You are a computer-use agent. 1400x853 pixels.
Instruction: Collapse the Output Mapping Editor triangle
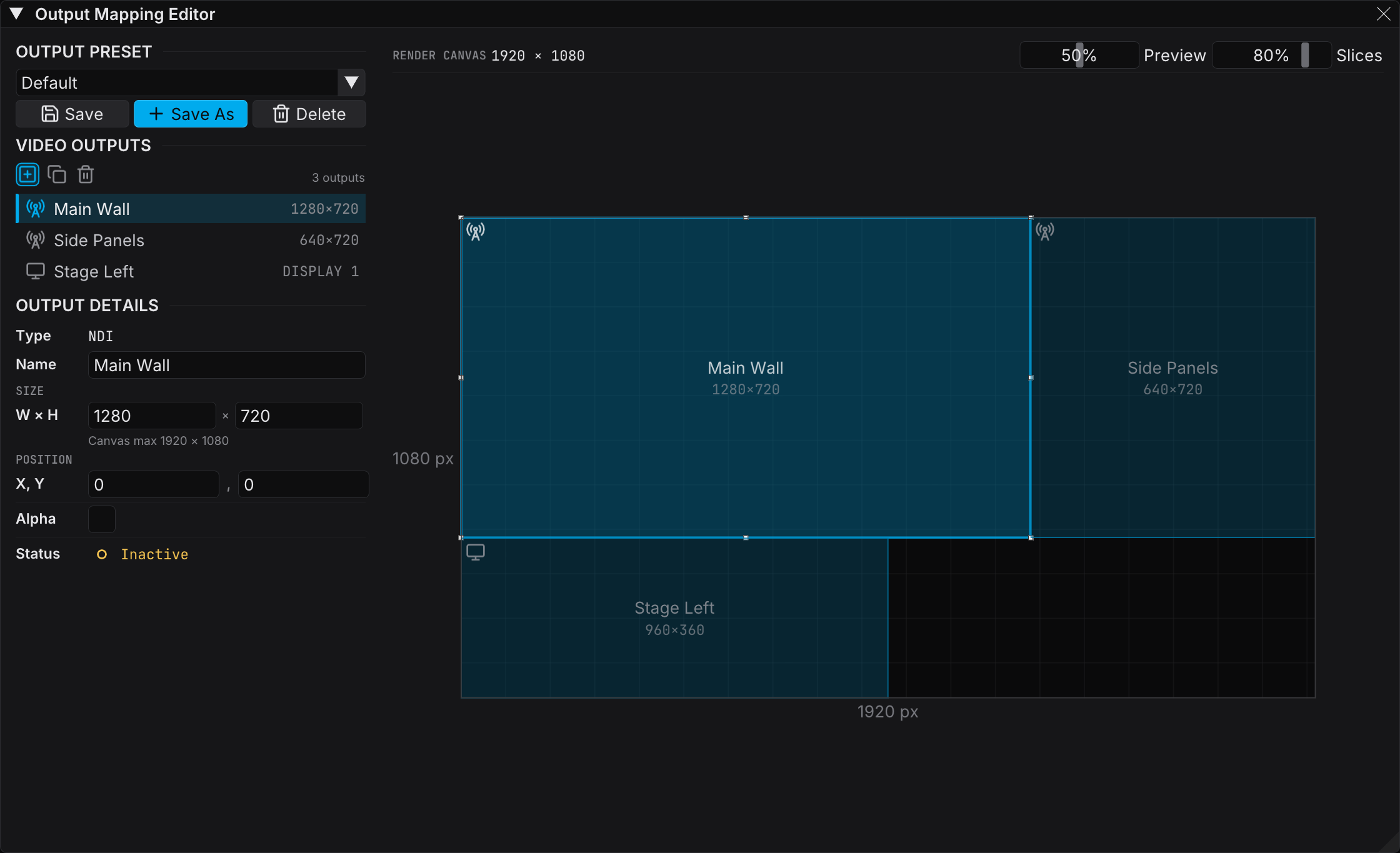17,14
